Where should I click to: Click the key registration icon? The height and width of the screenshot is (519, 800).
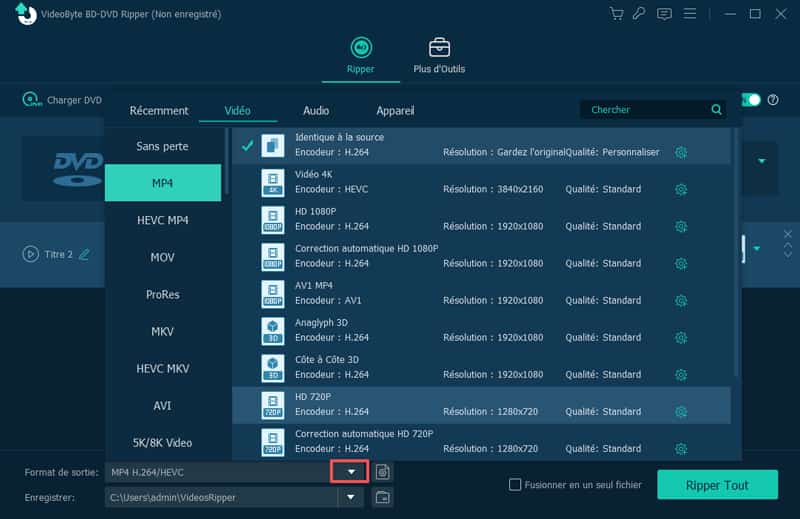(640, 14)
